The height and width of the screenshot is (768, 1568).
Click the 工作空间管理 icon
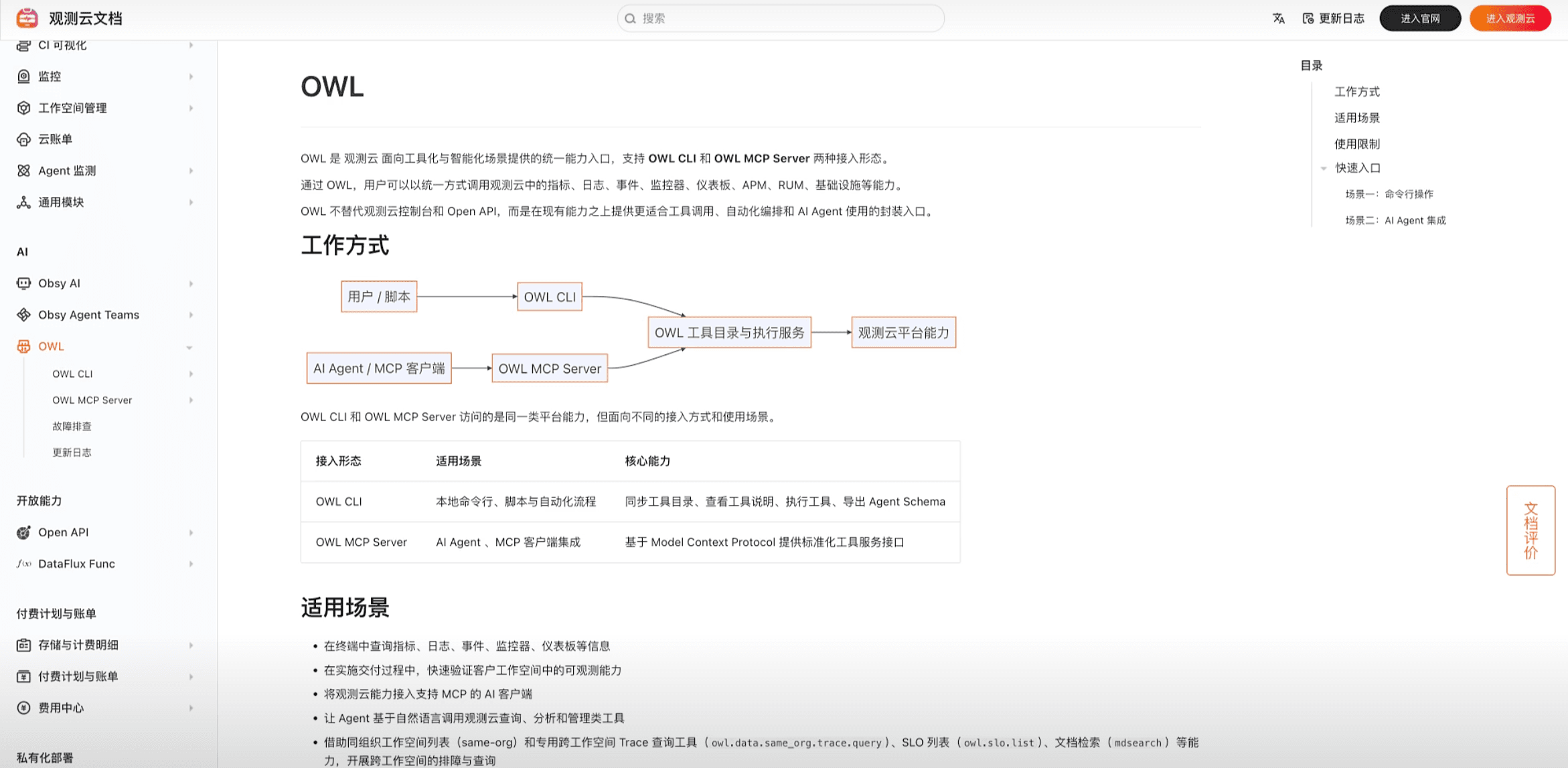click(x=23, y=108)
